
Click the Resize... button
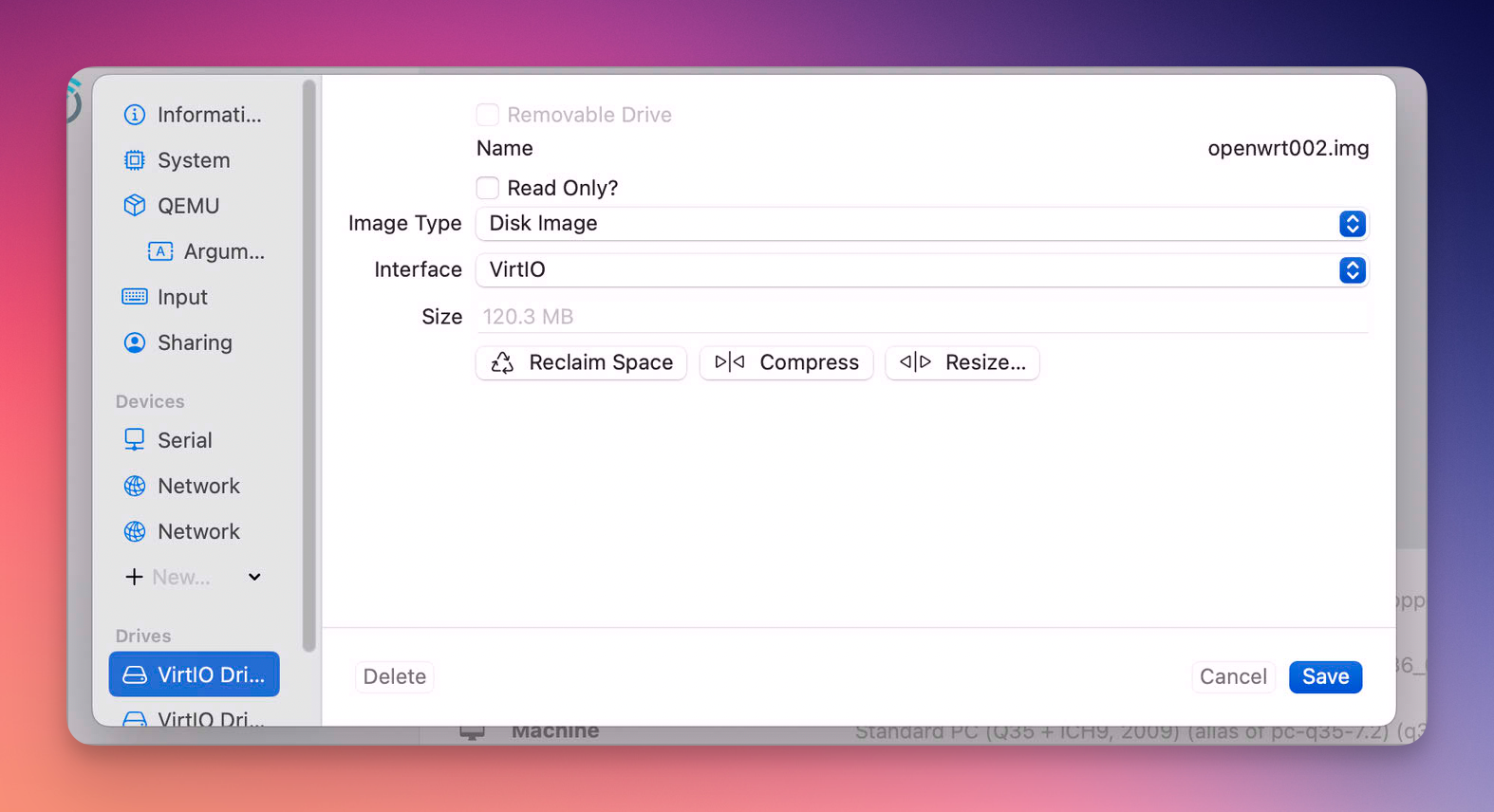[x=962, y=362]
